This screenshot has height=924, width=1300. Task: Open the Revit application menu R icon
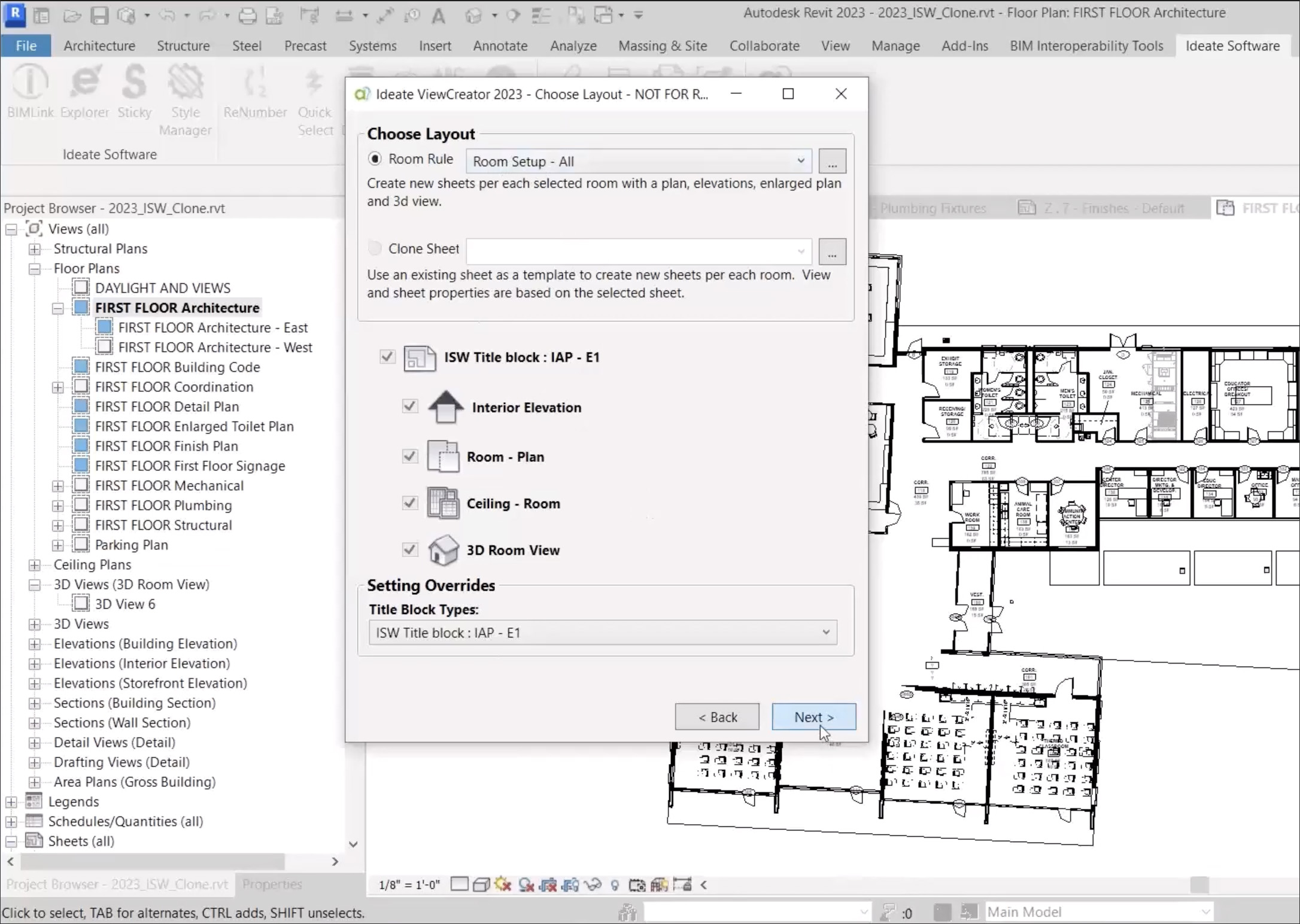14,14
